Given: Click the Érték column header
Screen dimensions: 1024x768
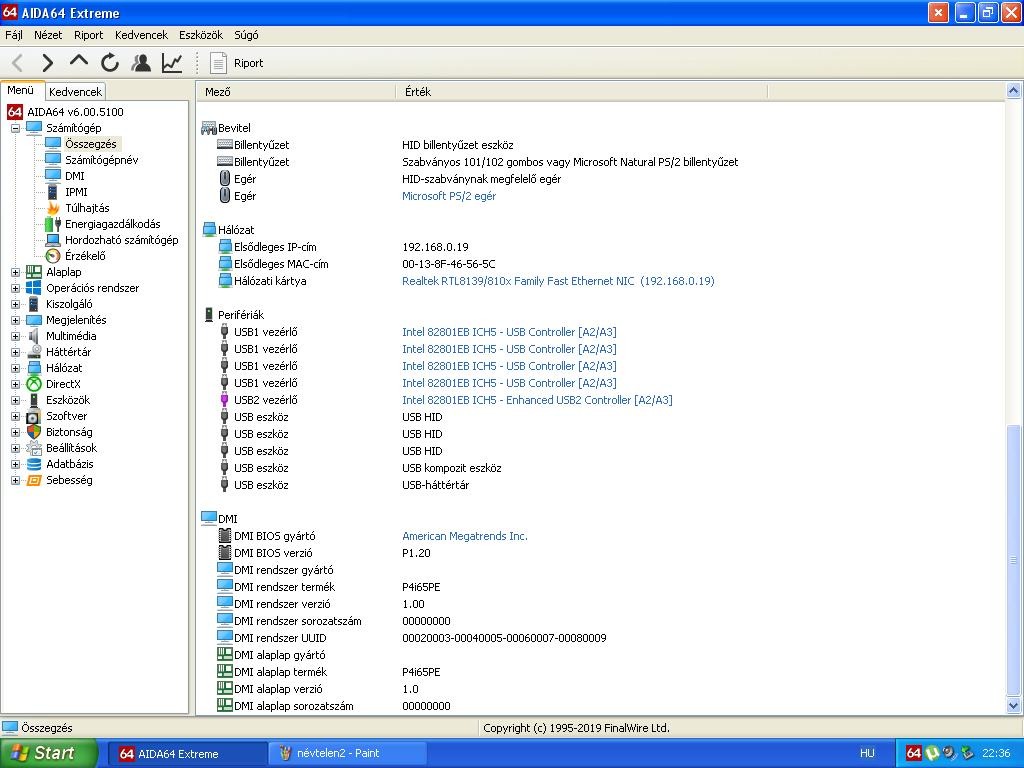Looking at the screenshot, I should [x=581, y=92].
